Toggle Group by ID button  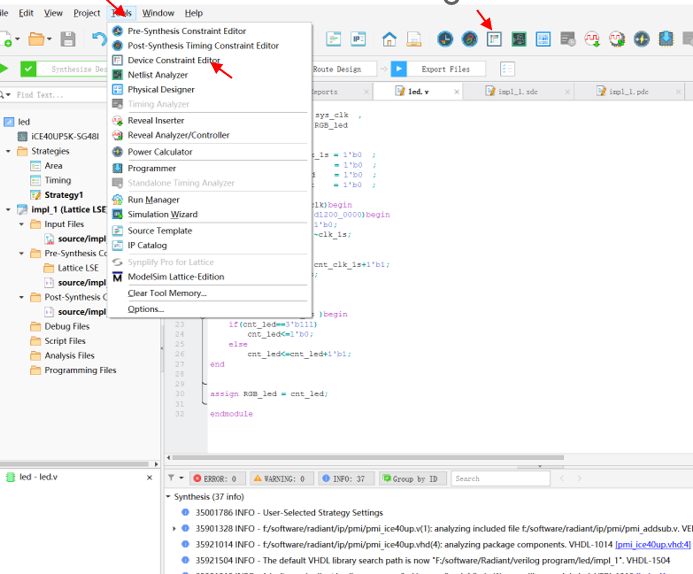coord(412,479)
